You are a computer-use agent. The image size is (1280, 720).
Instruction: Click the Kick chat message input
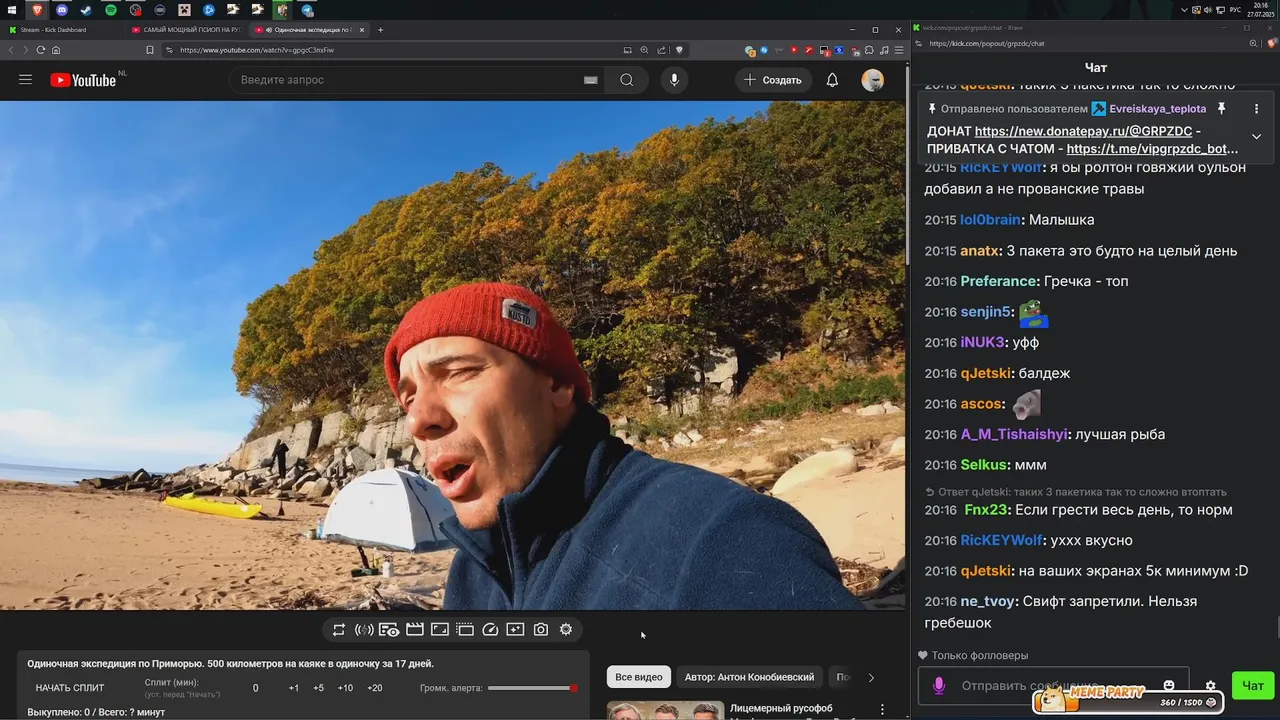point(1053,686)
